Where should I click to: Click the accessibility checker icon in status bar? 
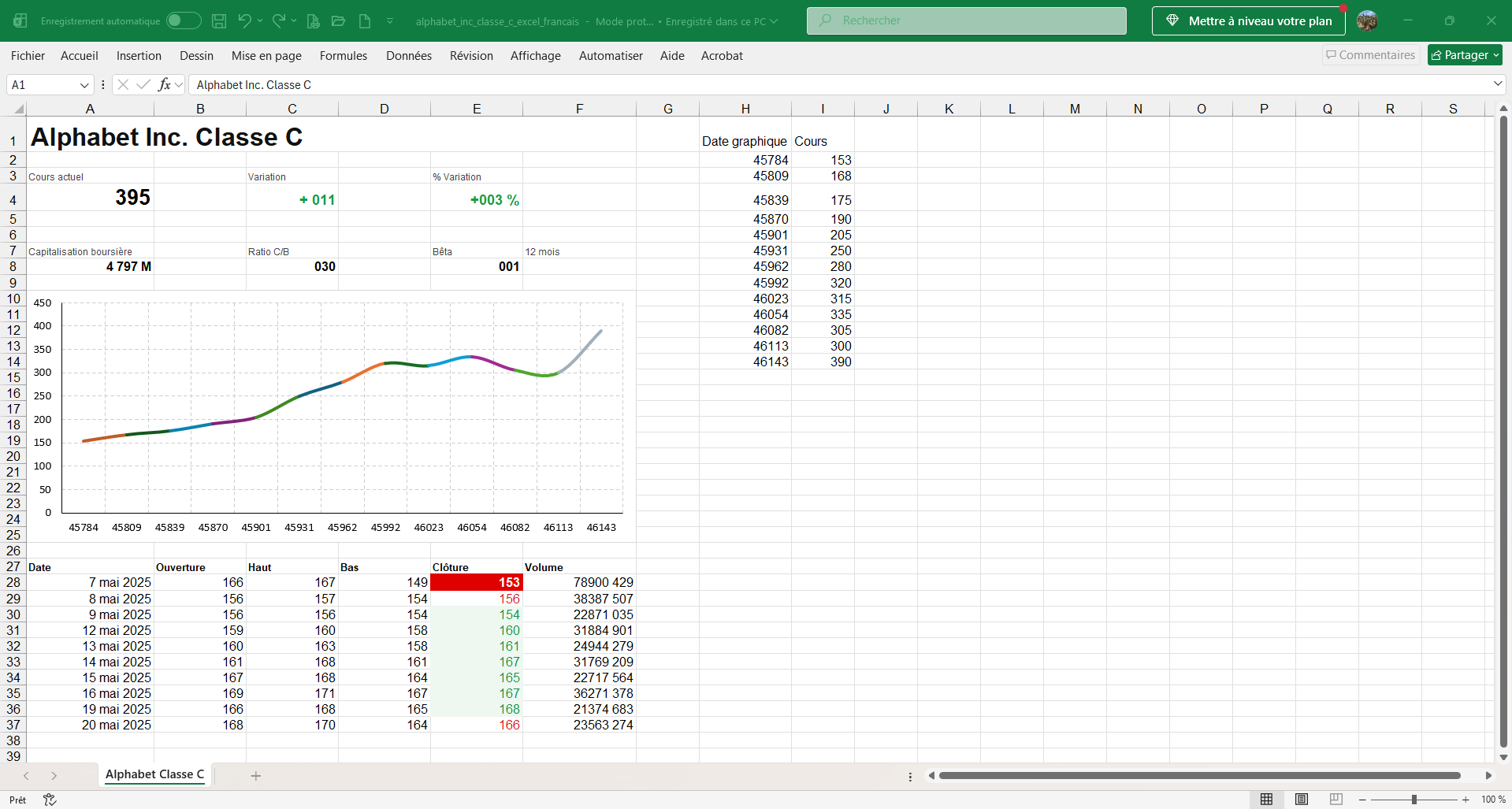pyautogui.click(x=50, y=800)
